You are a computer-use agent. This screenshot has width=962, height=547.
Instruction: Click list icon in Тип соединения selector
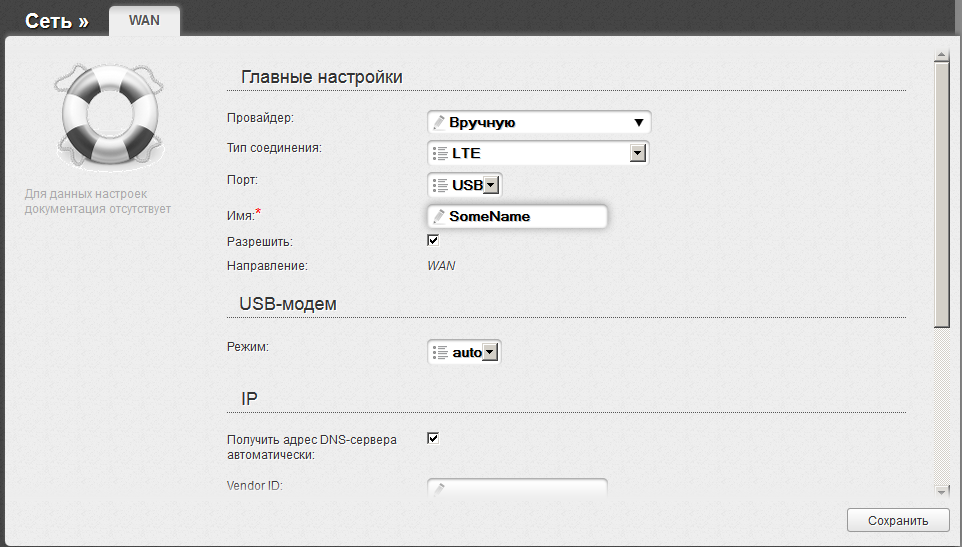(440, 153)
